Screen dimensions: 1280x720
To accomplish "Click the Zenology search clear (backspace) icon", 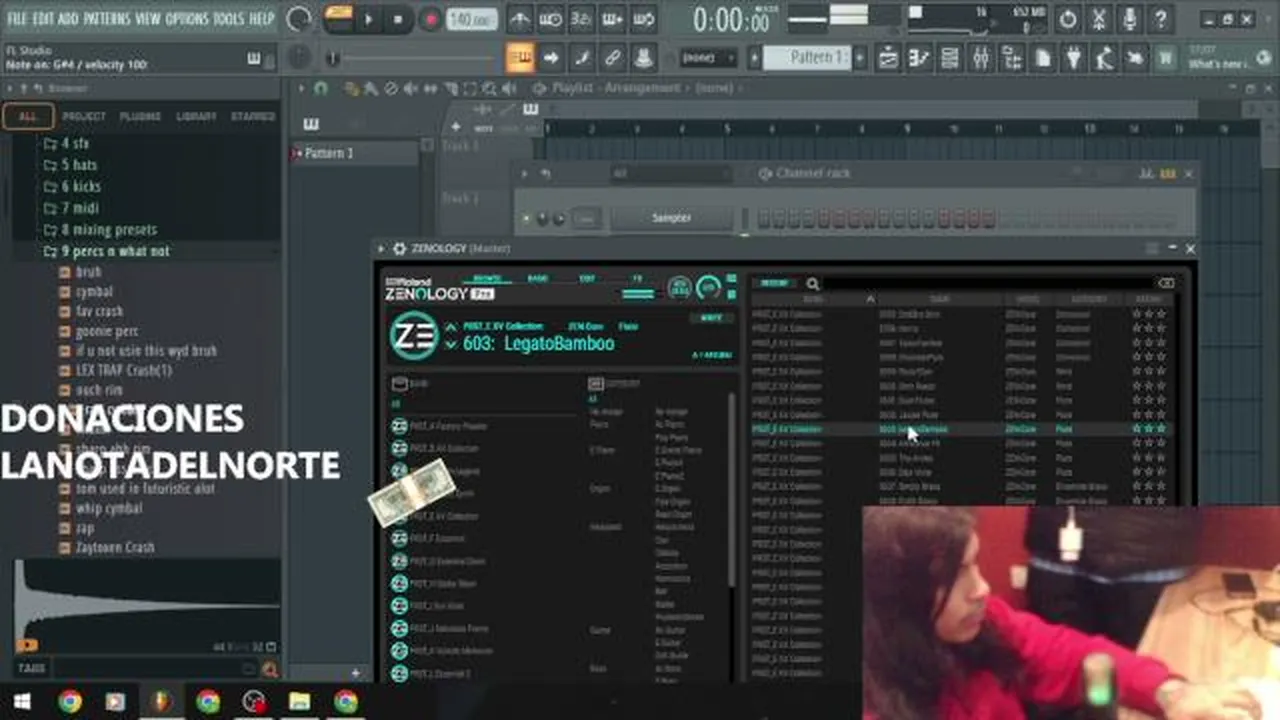I will click(1166, 284).
